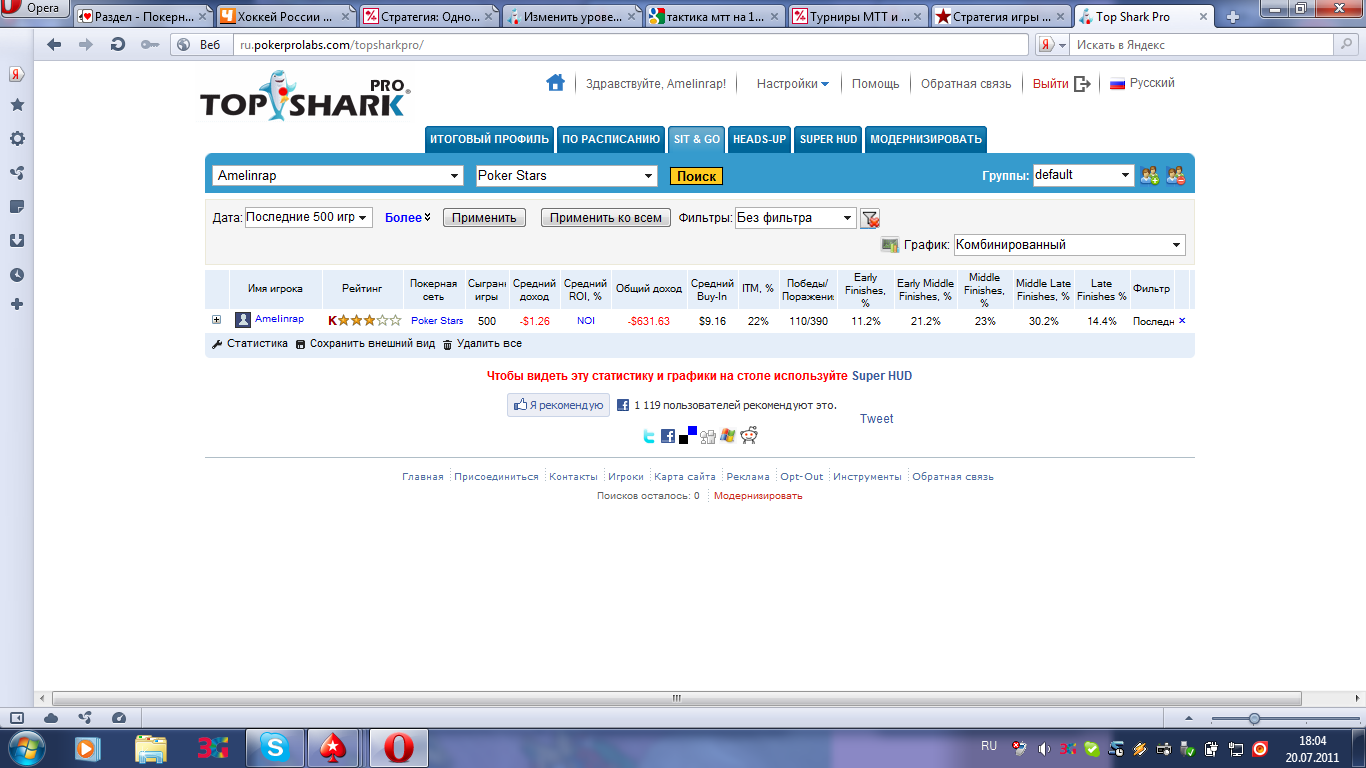The image size is (1366, 768).
Task: Click the Я рекомендую like button
Action: point(558,405)
